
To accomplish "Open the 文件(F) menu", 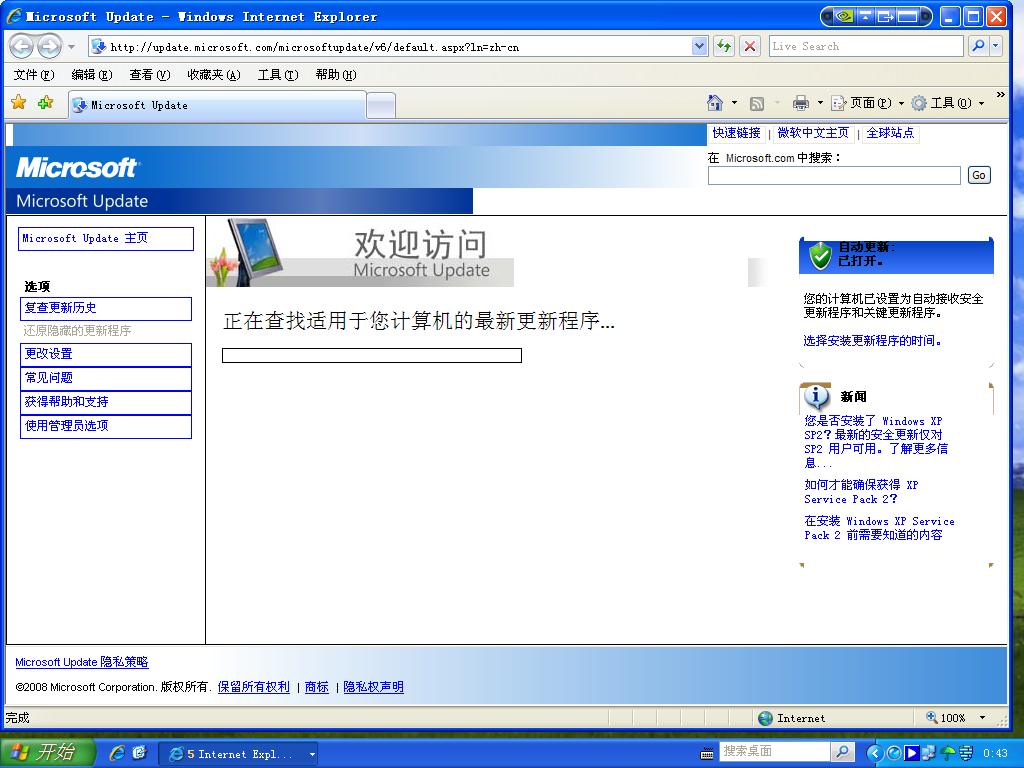I will point(34,75).
